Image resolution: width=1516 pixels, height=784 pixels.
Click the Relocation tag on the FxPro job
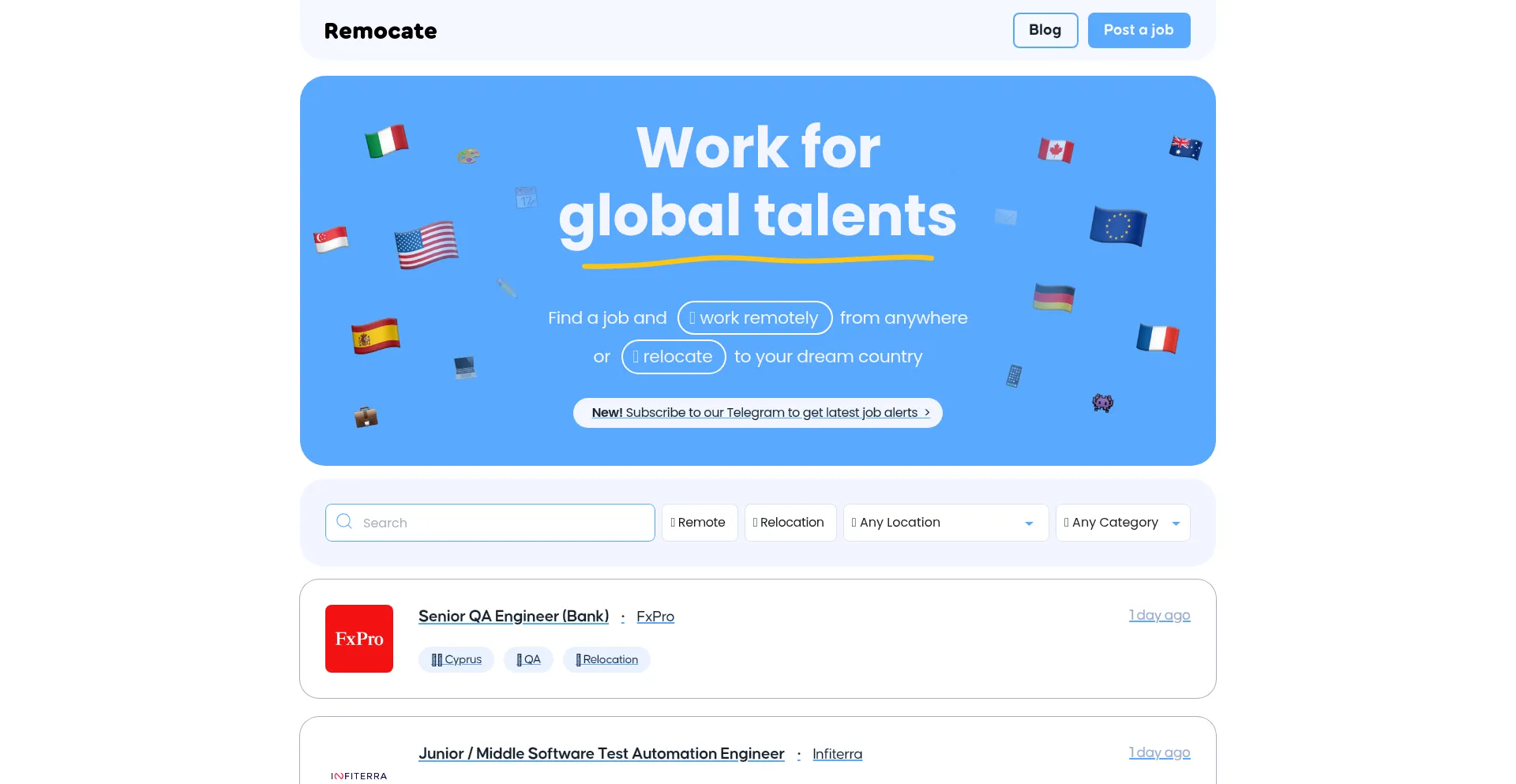(606, 659)
